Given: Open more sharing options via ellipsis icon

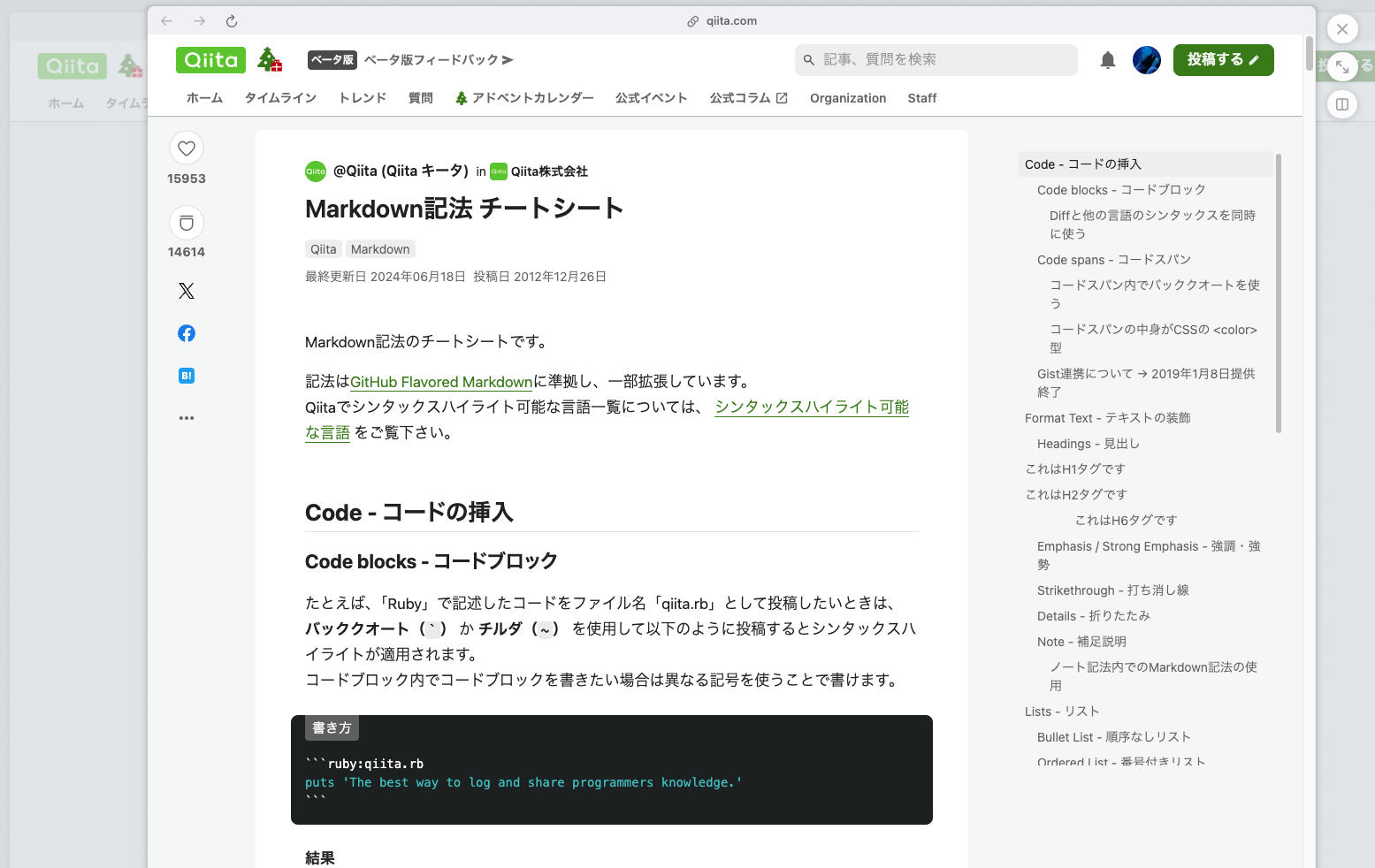Looking at the screenshot, I should tap(186, 417).
